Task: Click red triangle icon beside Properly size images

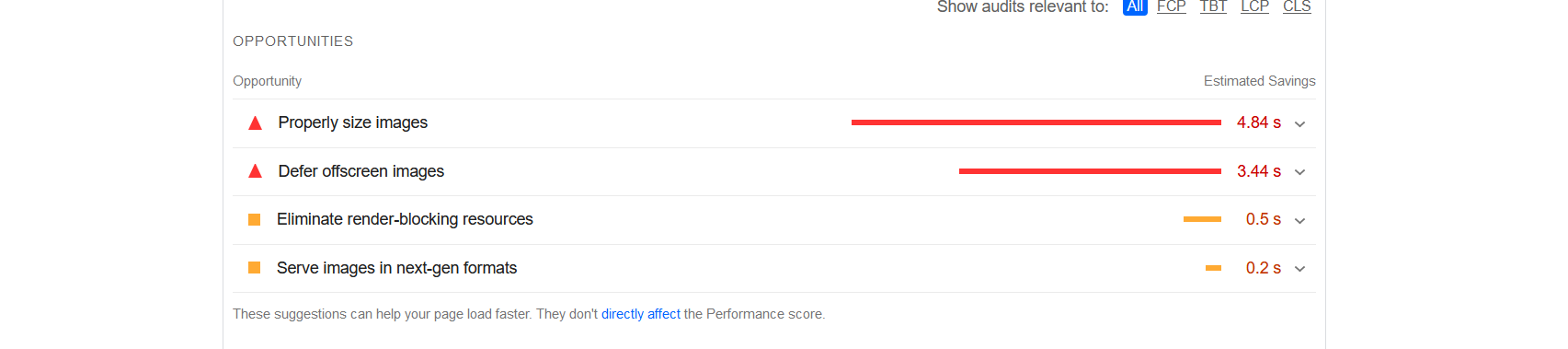Action: pos(256,123)
